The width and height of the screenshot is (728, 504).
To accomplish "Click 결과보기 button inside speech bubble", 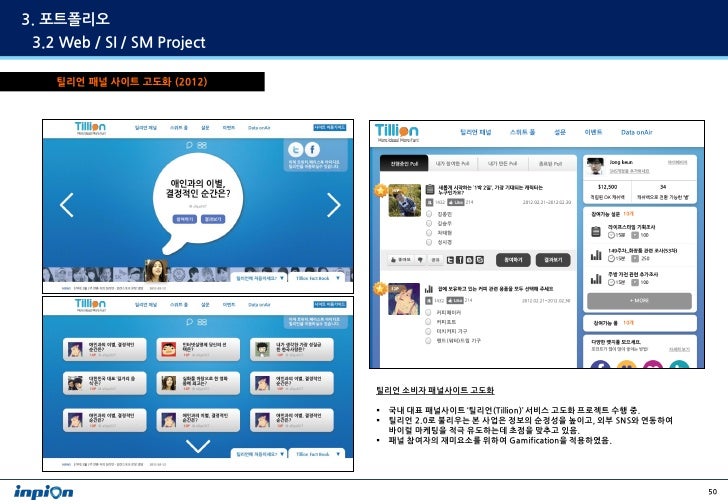I will tap(213, 219).
